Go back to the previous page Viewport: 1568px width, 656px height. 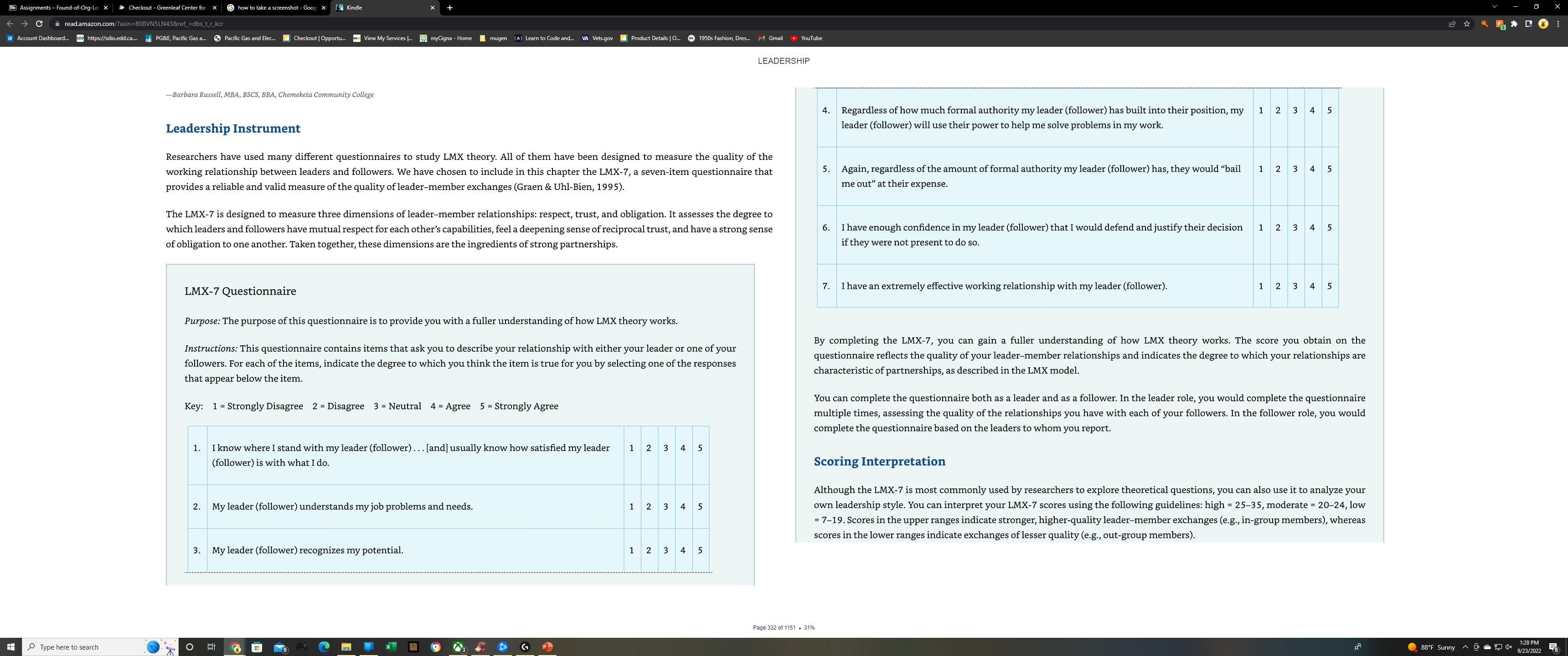10,24
